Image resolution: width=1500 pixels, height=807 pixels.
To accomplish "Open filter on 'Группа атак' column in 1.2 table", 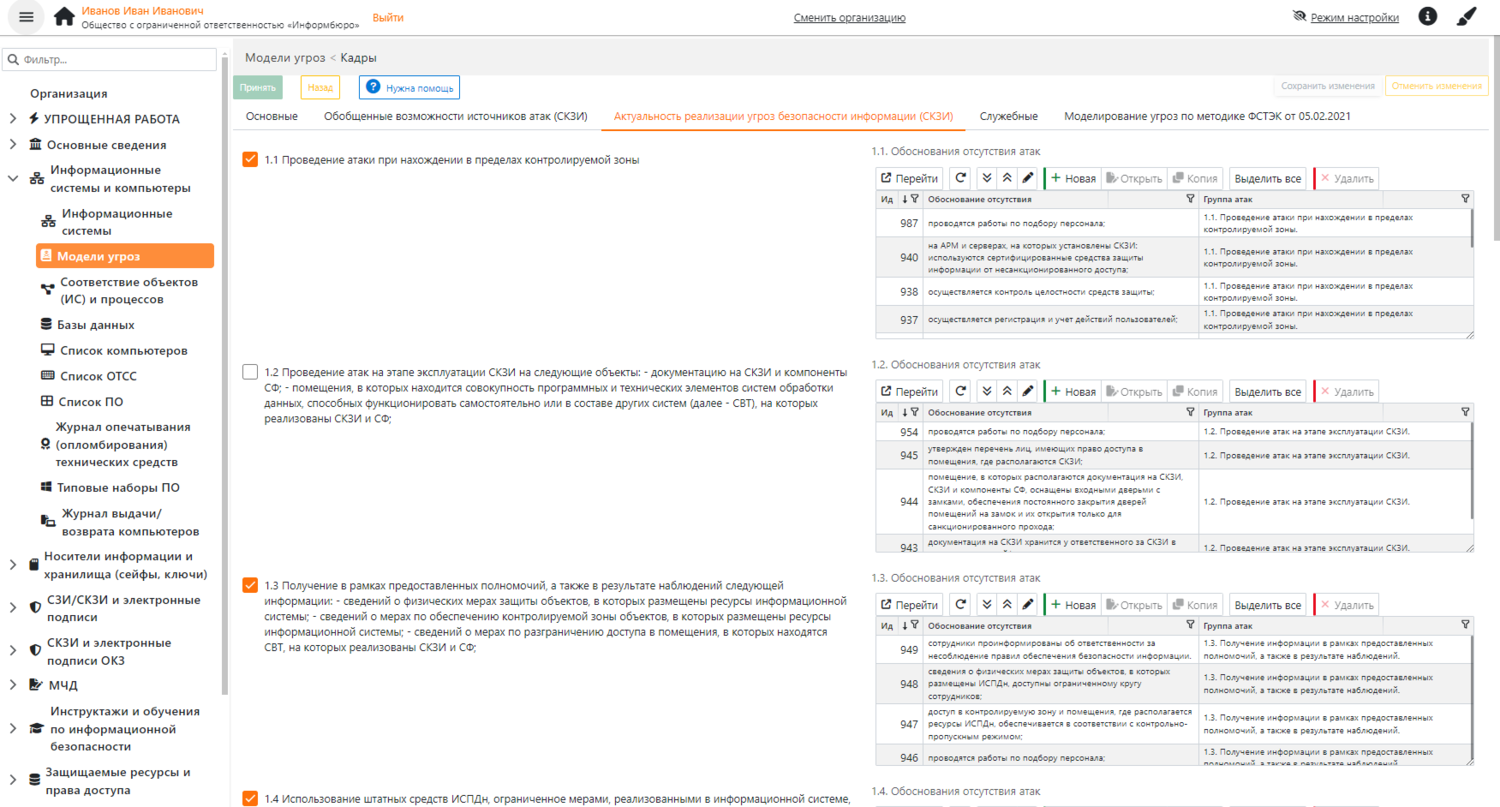I will click(1465, 412).
